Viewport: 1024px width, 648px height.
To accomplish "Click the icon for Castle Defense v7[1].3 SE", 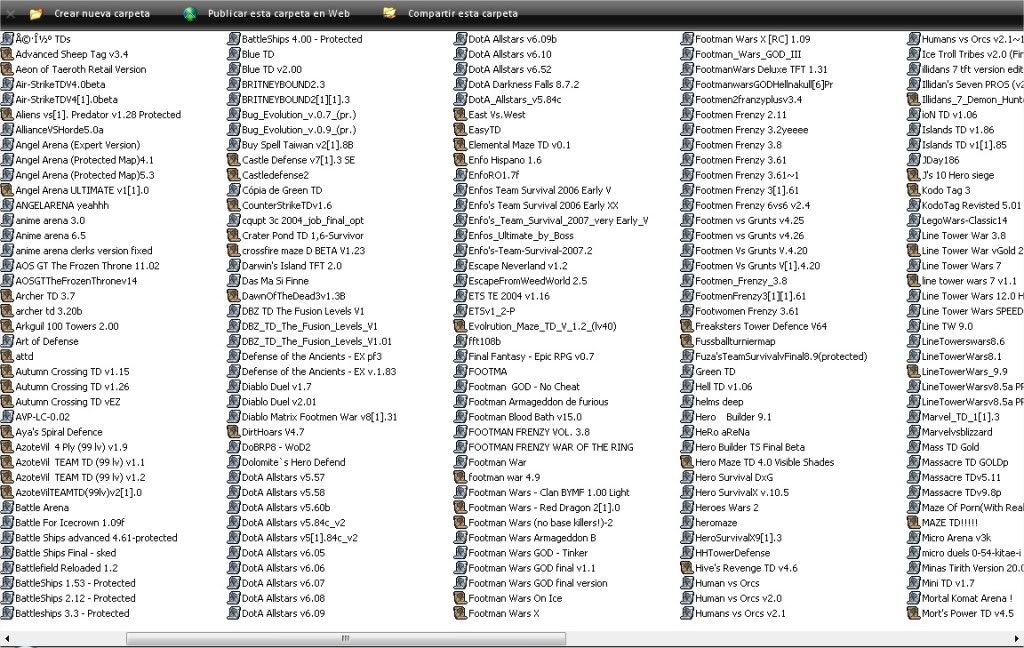I will [234, 160].
